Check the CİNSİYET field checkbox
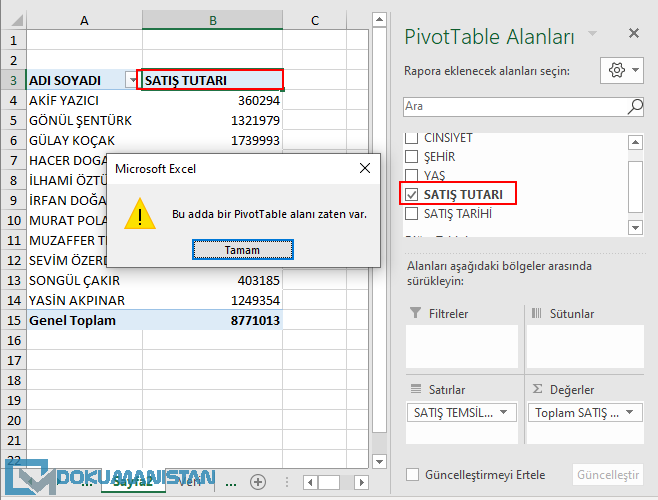The image size is (658, 500). [x=411, y=137]
